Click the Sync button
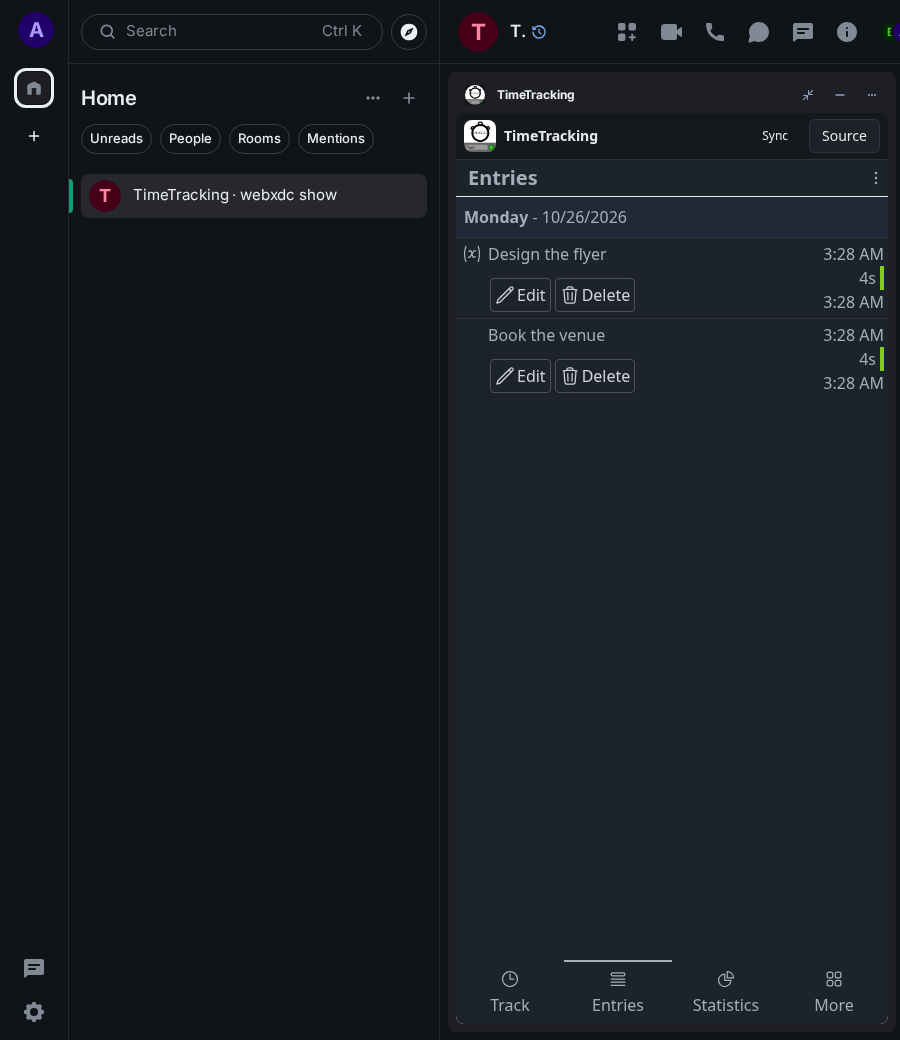Screen dimensions: 900x1040 [775, 136]
